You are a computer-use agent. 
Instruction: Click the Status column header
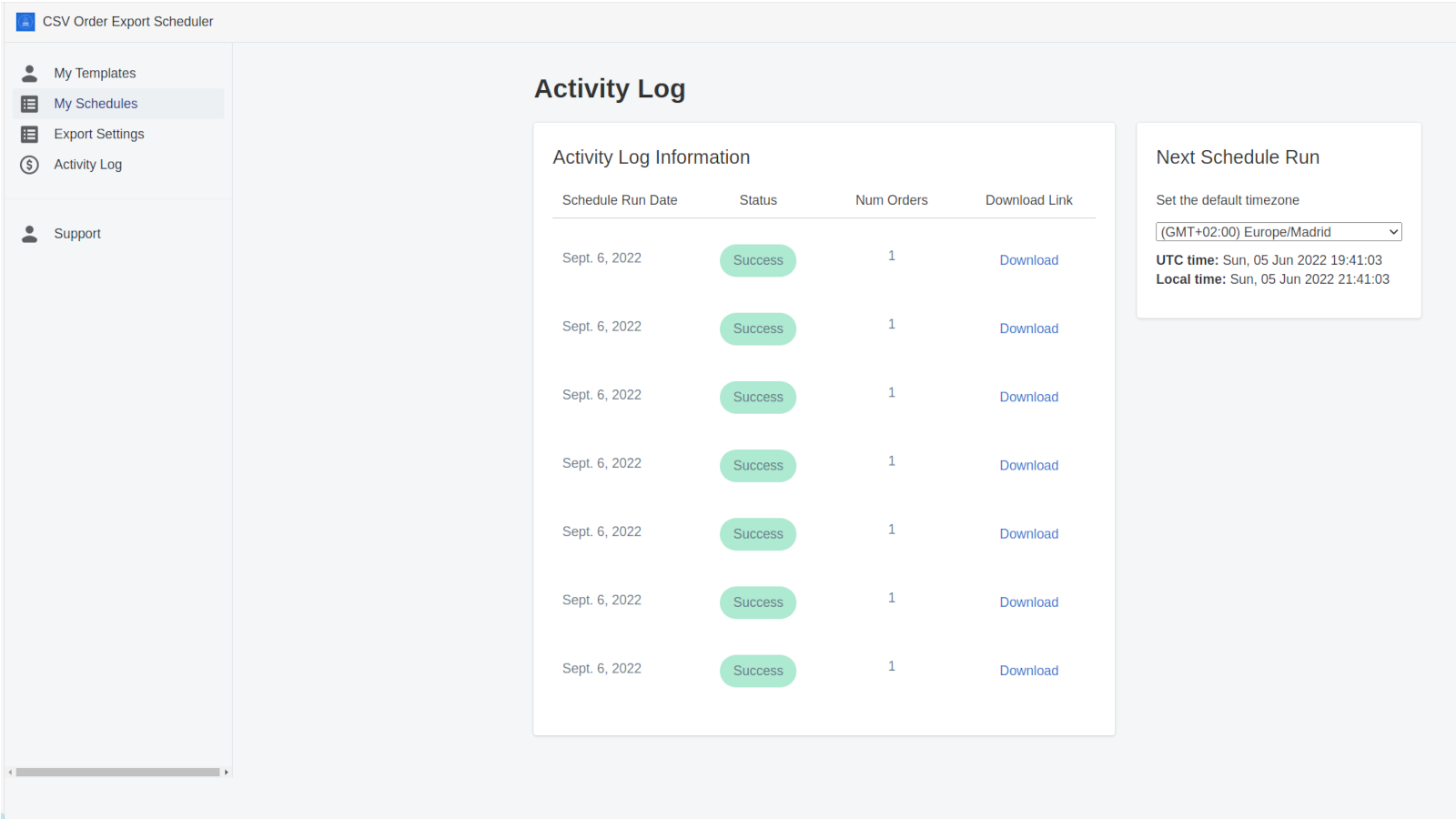[x=758, y=200]
